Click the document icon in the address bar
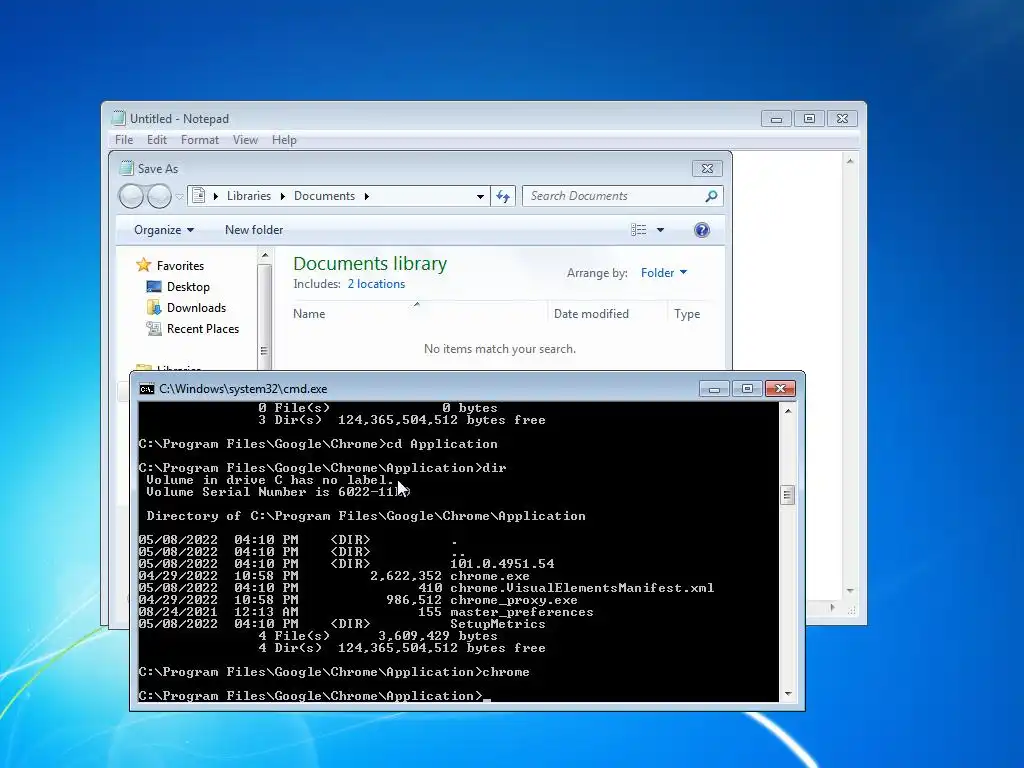The height and width of the screenshot is (768, 1024). (x=199, y=196)
